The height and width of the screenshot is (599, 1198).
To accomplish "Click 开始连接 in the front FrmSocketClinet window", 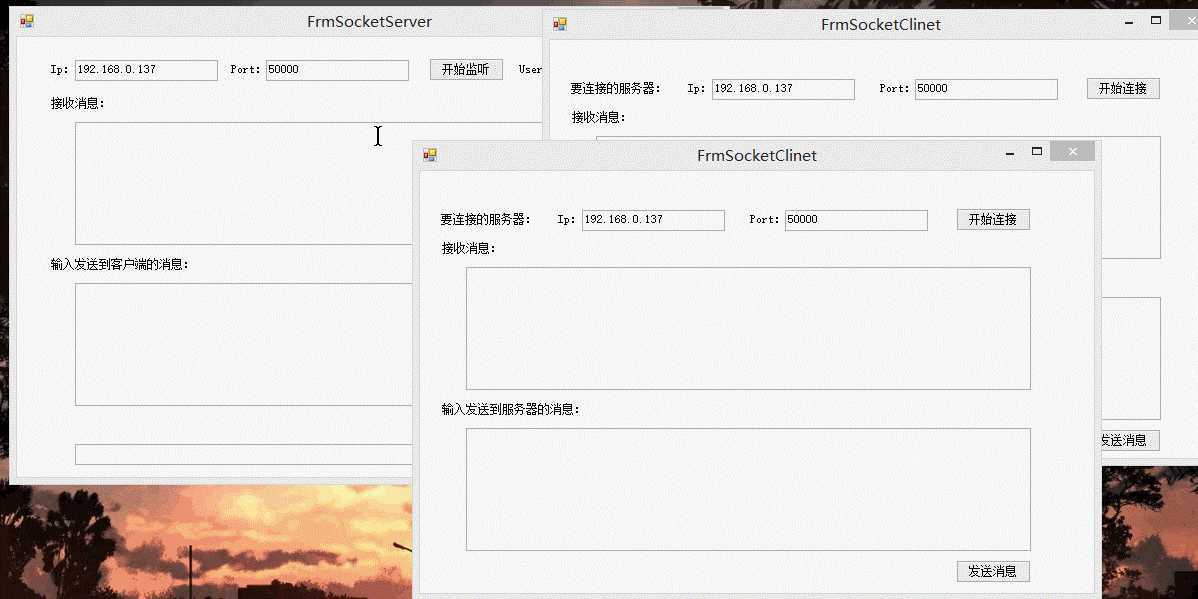I will click(x=993, y=219).
